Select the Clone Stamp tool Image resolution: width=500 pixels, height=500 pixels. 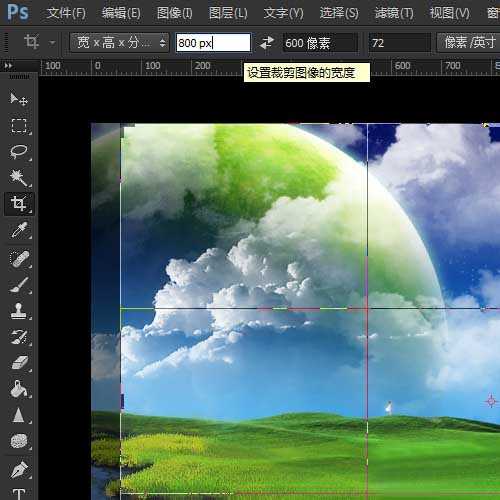pos(19,311)
